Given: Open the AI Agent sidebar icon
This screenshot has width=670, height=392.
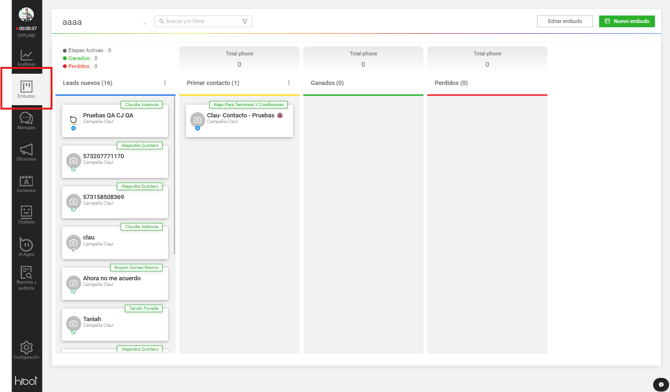Looking at the screenshot, I should tap(26, 247).
